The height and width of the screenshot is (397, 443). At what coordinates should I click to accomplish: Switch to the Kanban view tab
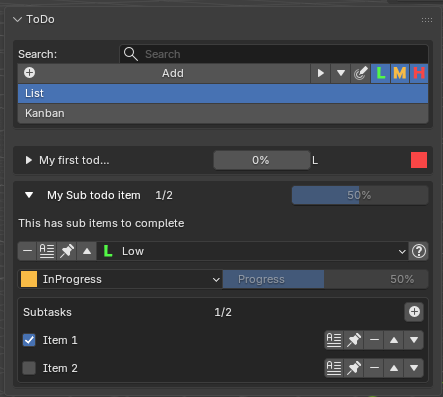tap(223, 113)
